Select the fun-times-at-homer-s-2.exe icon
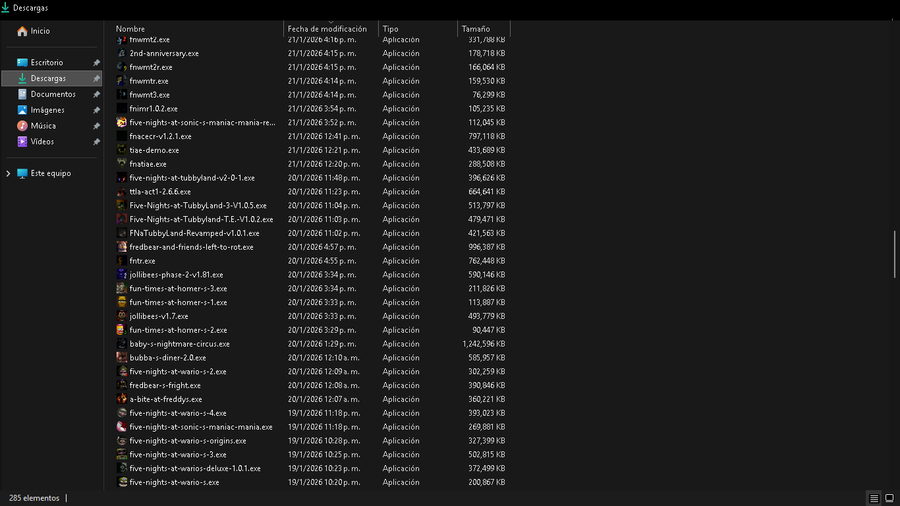The image size is (900, 506). click(x=122, y=330)
